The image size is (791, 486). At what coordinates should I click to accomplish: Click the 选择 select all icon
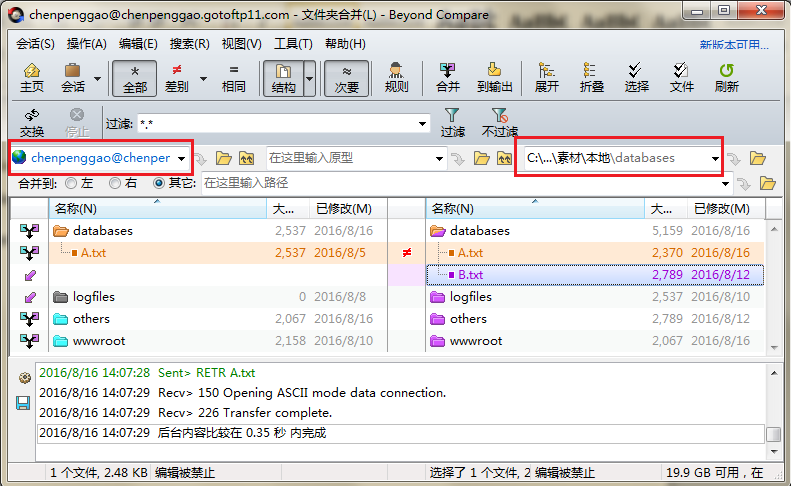[636, 78]
